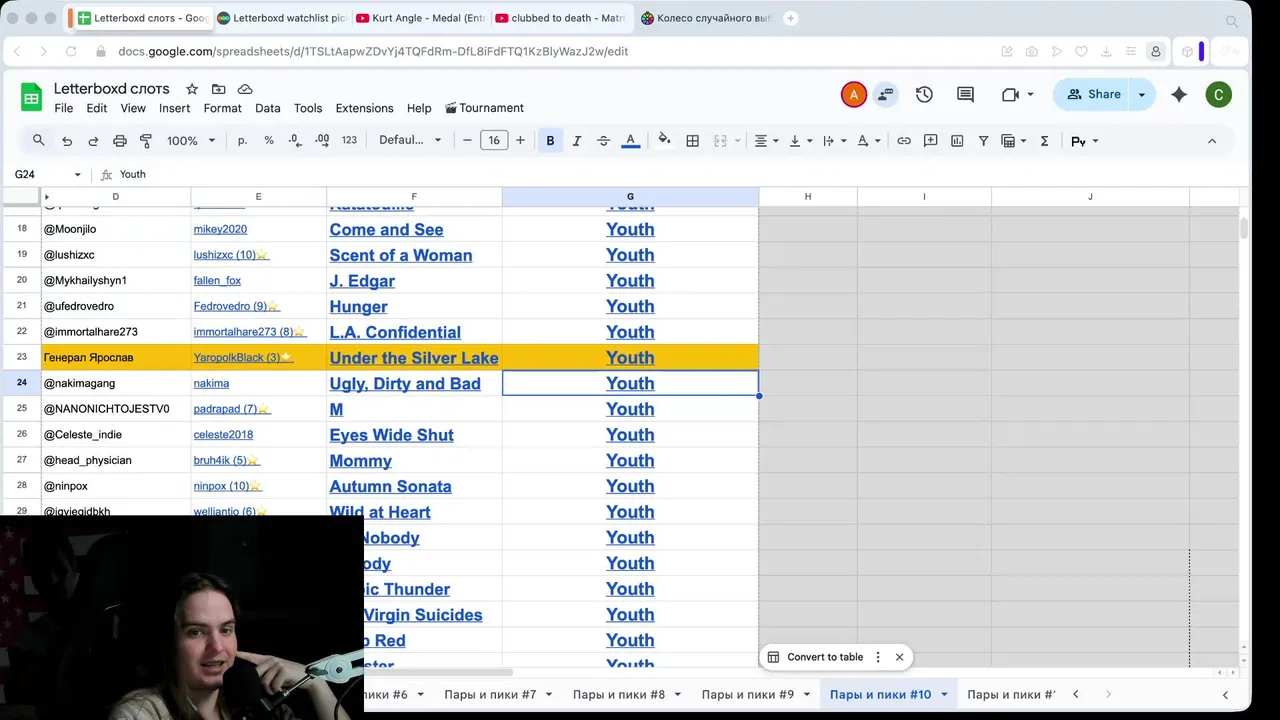The image size is (1280, 720).
Task: Open the Gemini sparkle assistant
Action: (1179, 94)
